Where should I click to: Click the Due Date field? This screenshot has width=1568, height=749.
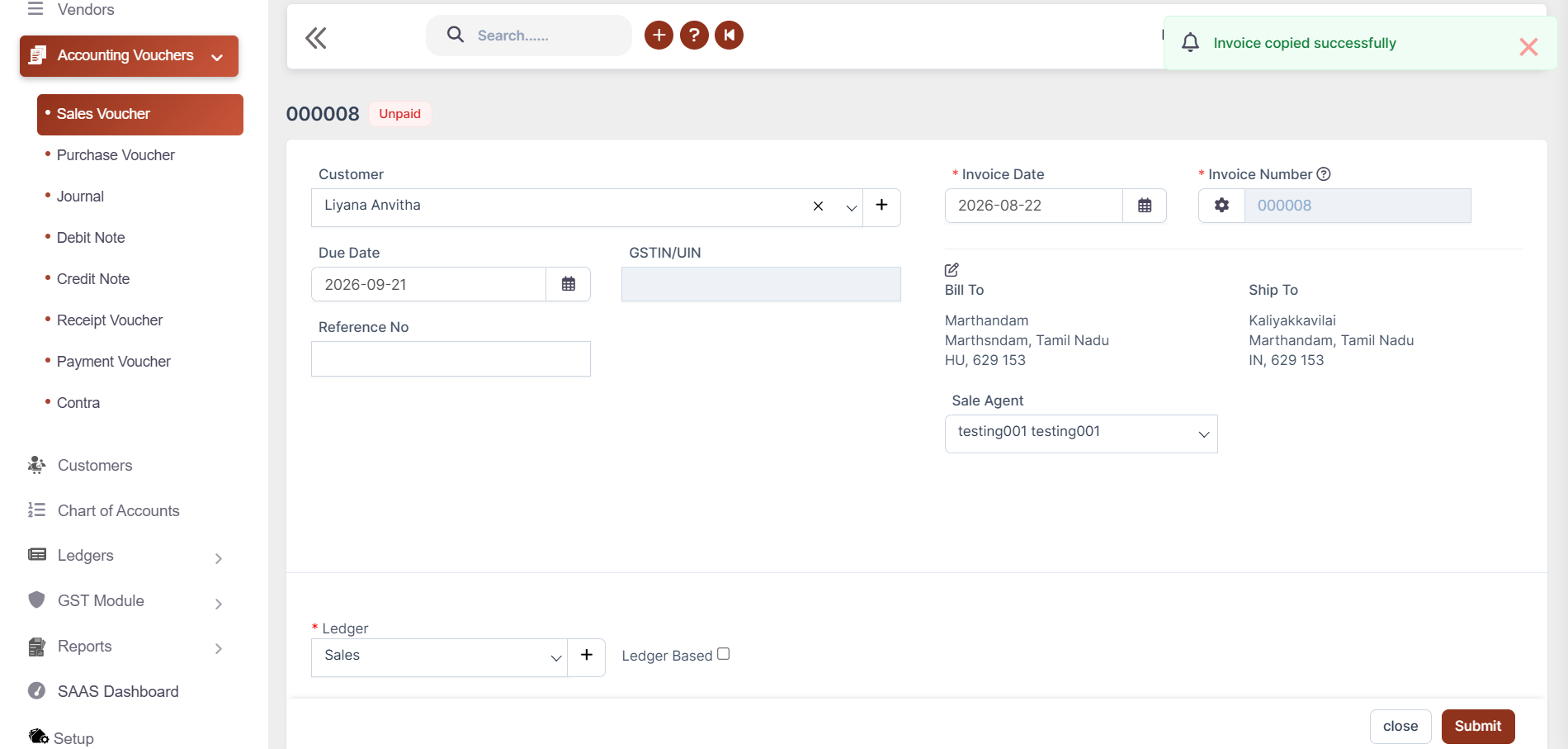428,284
